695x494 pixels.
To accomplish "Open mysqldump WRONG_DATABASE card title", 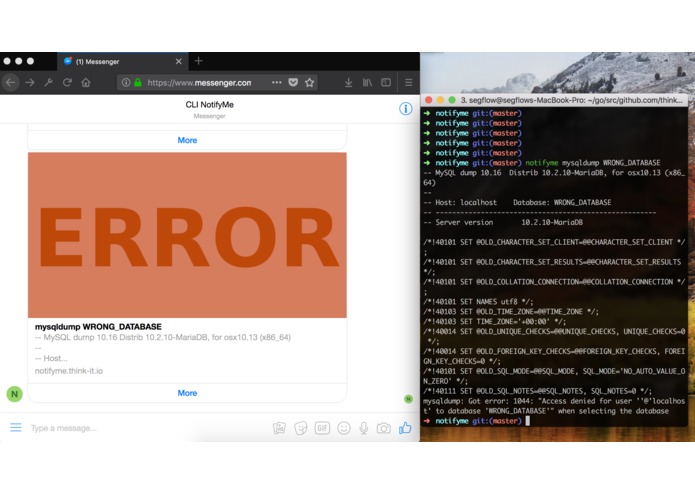I will pos(98,327).
